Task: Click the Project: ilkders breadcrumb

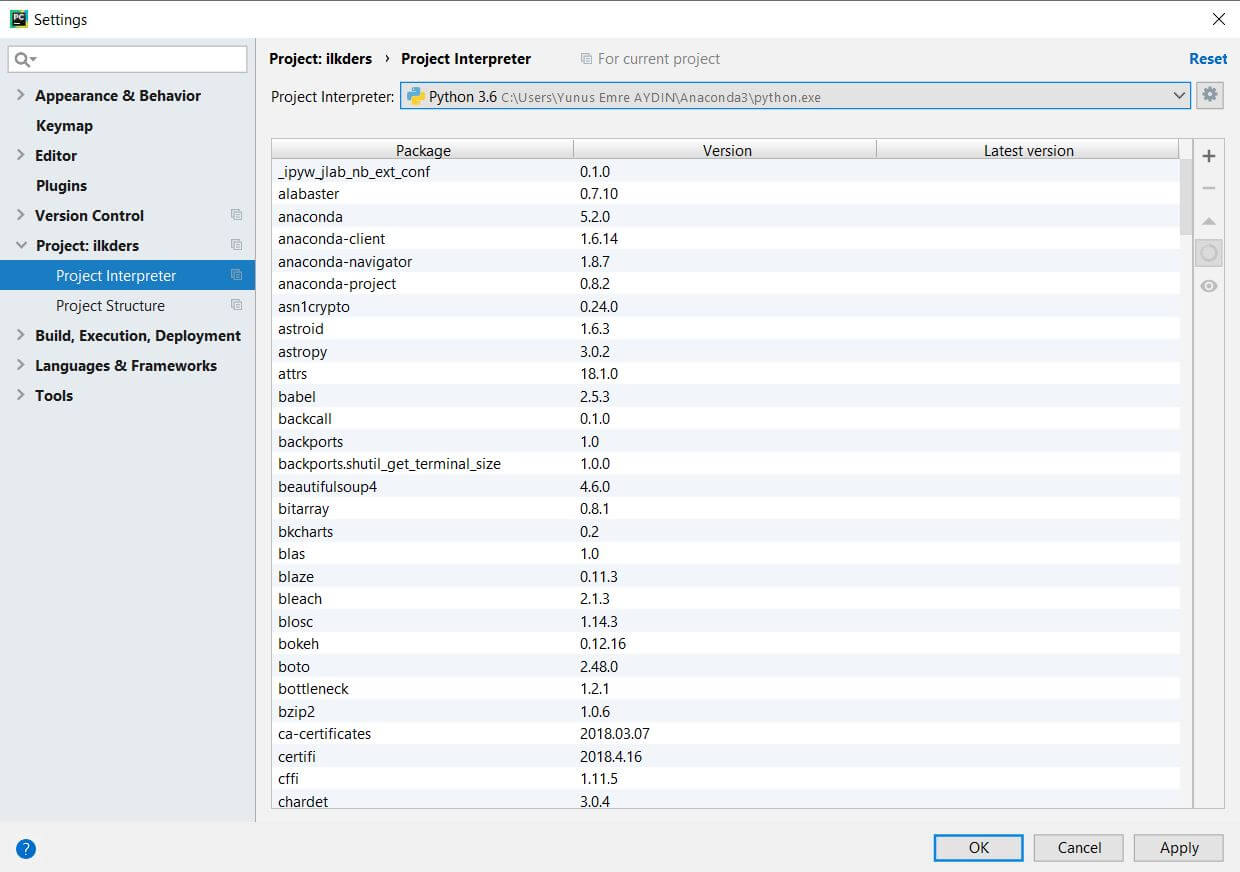Action: click(320, 59)
